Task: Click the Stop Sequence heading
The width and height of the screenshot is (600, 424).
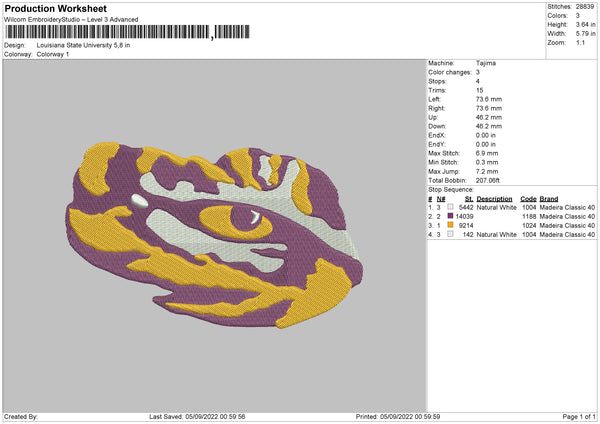Action: [x=451, y=190]
